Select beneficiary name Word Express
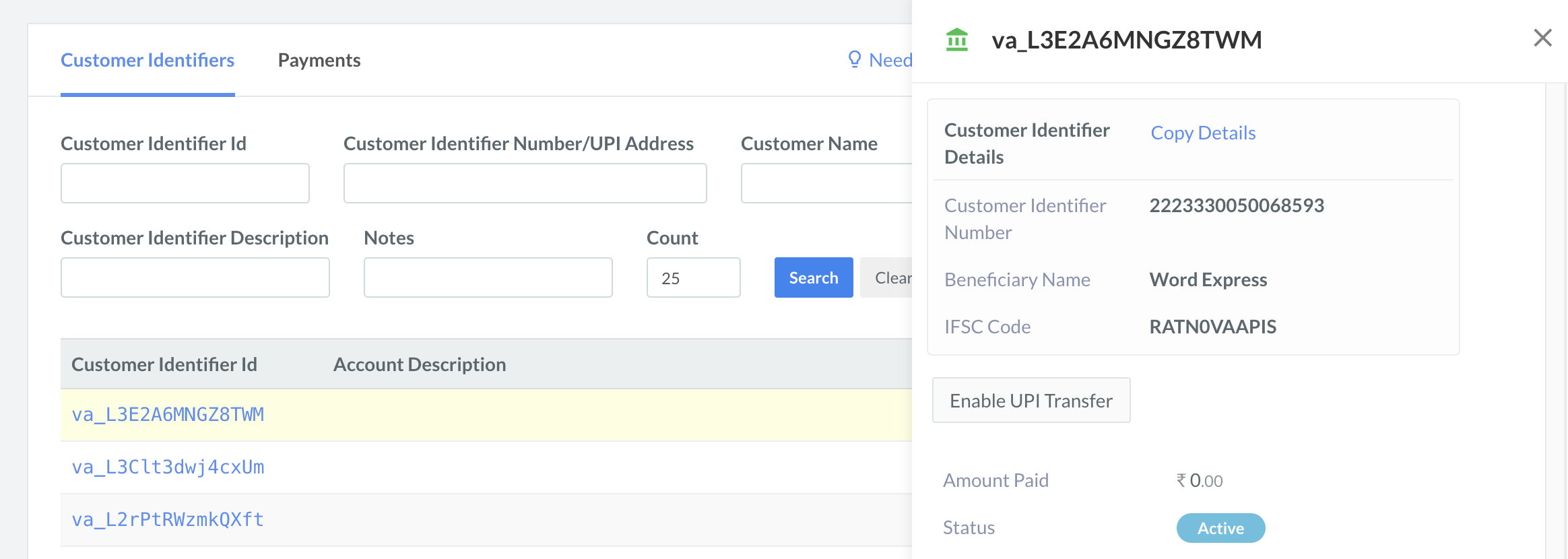This screenshot has width=1568, height=559. 1208,279
